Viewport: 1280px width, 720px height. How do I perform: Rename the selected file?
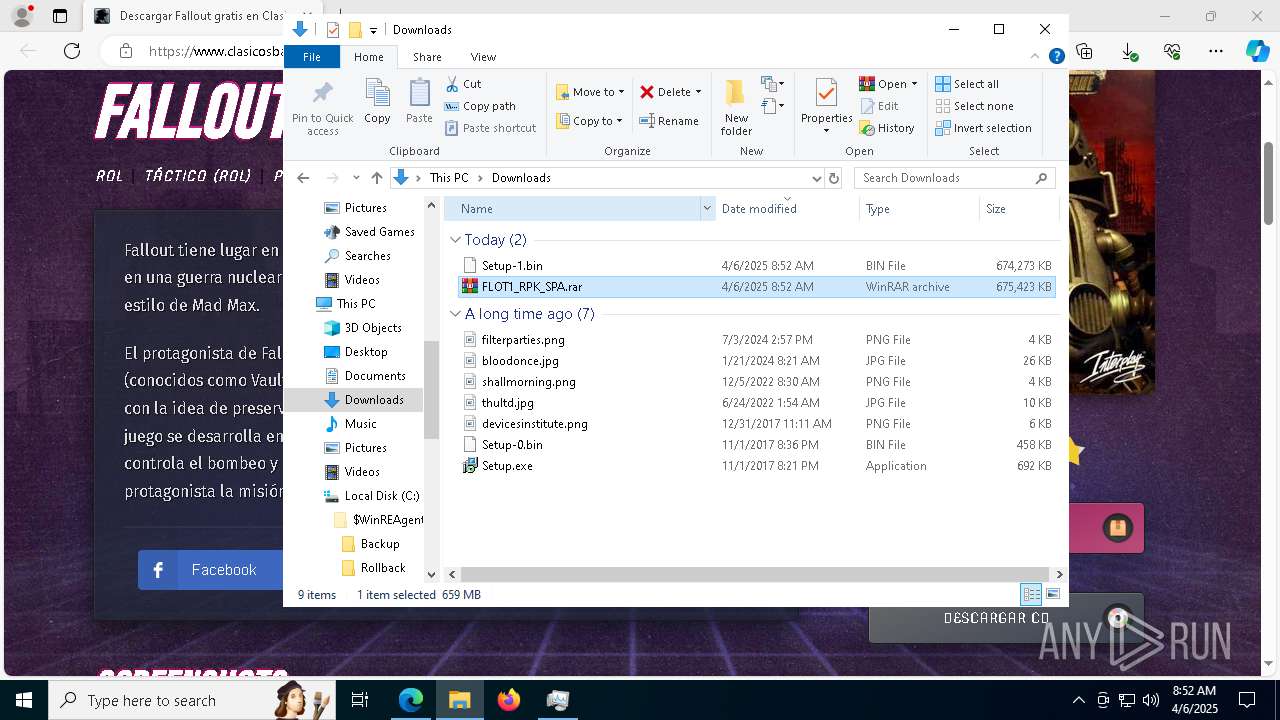click(669, 121)
